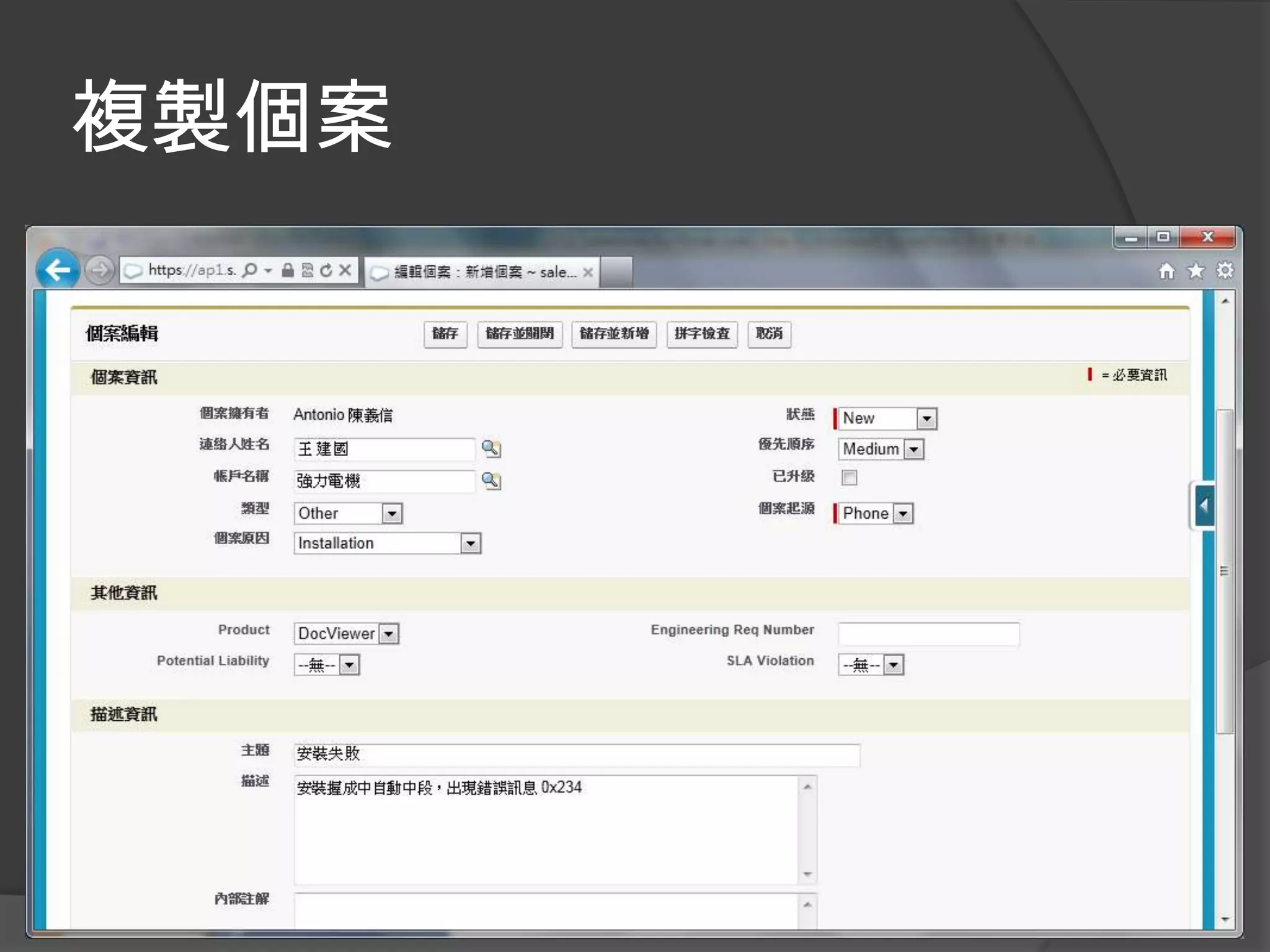Maximize the browser window
1270x952 pixels.
tap(1163, 237)
